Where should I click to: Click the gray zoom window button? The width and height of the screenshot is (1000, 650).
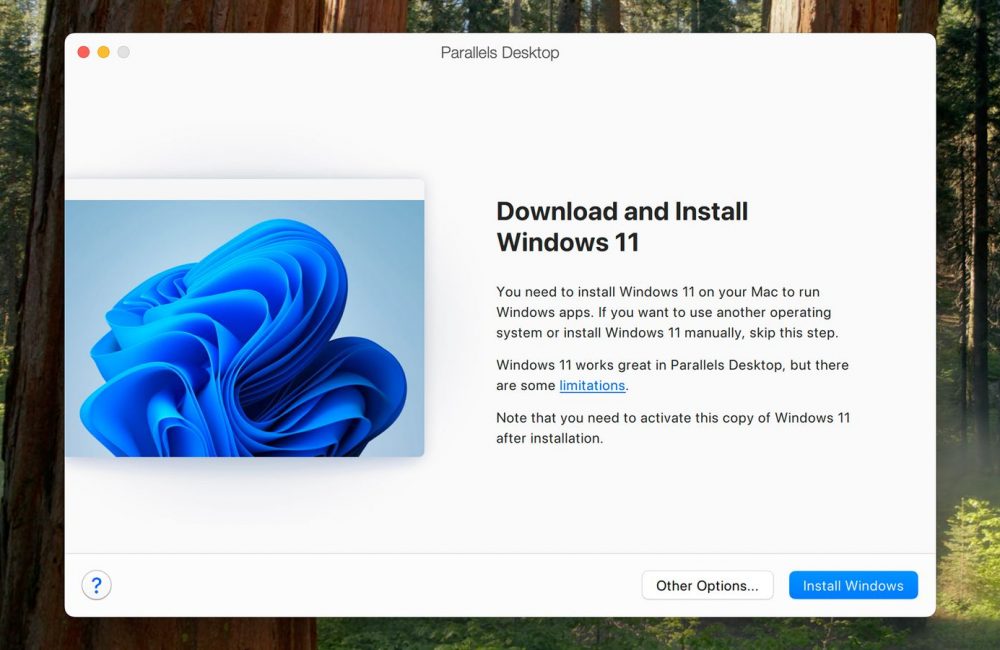124,52
